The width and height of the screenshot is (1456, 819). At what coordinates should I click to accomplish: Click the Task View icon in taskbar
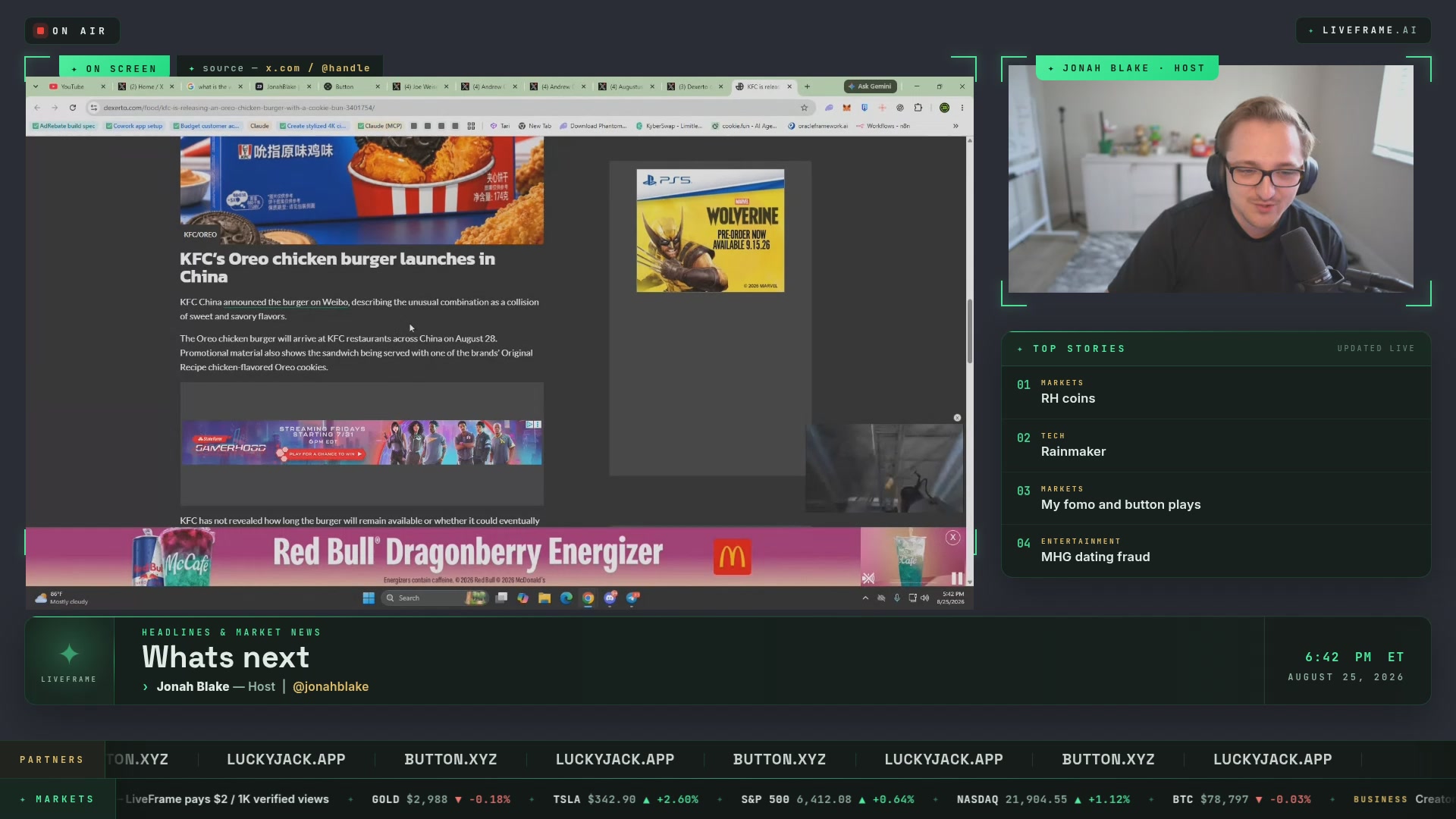coord(501,598)
